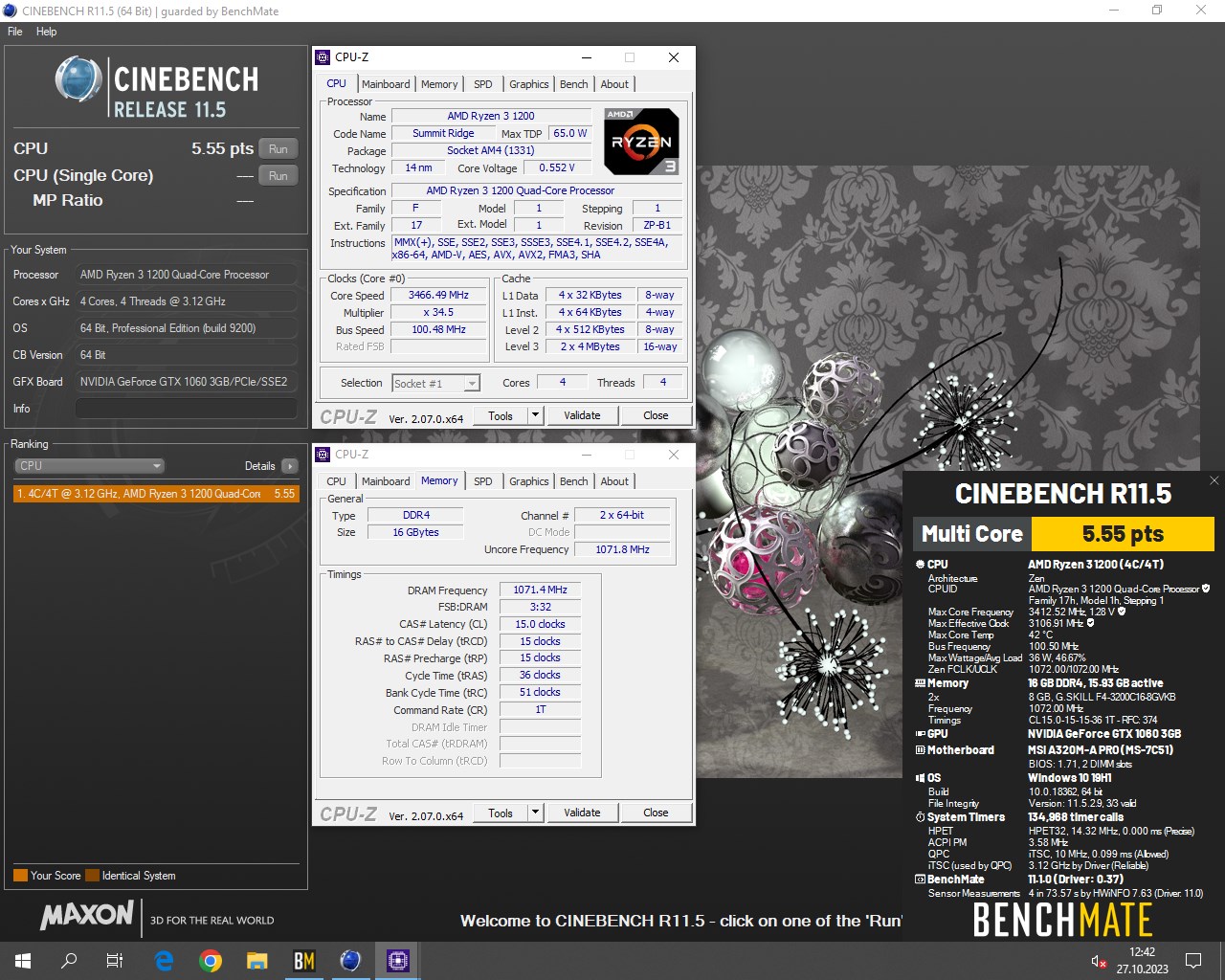Run the CPU benchmark in Cinebench
This screenshot has width=1225, height=980.
pos(278,148)
